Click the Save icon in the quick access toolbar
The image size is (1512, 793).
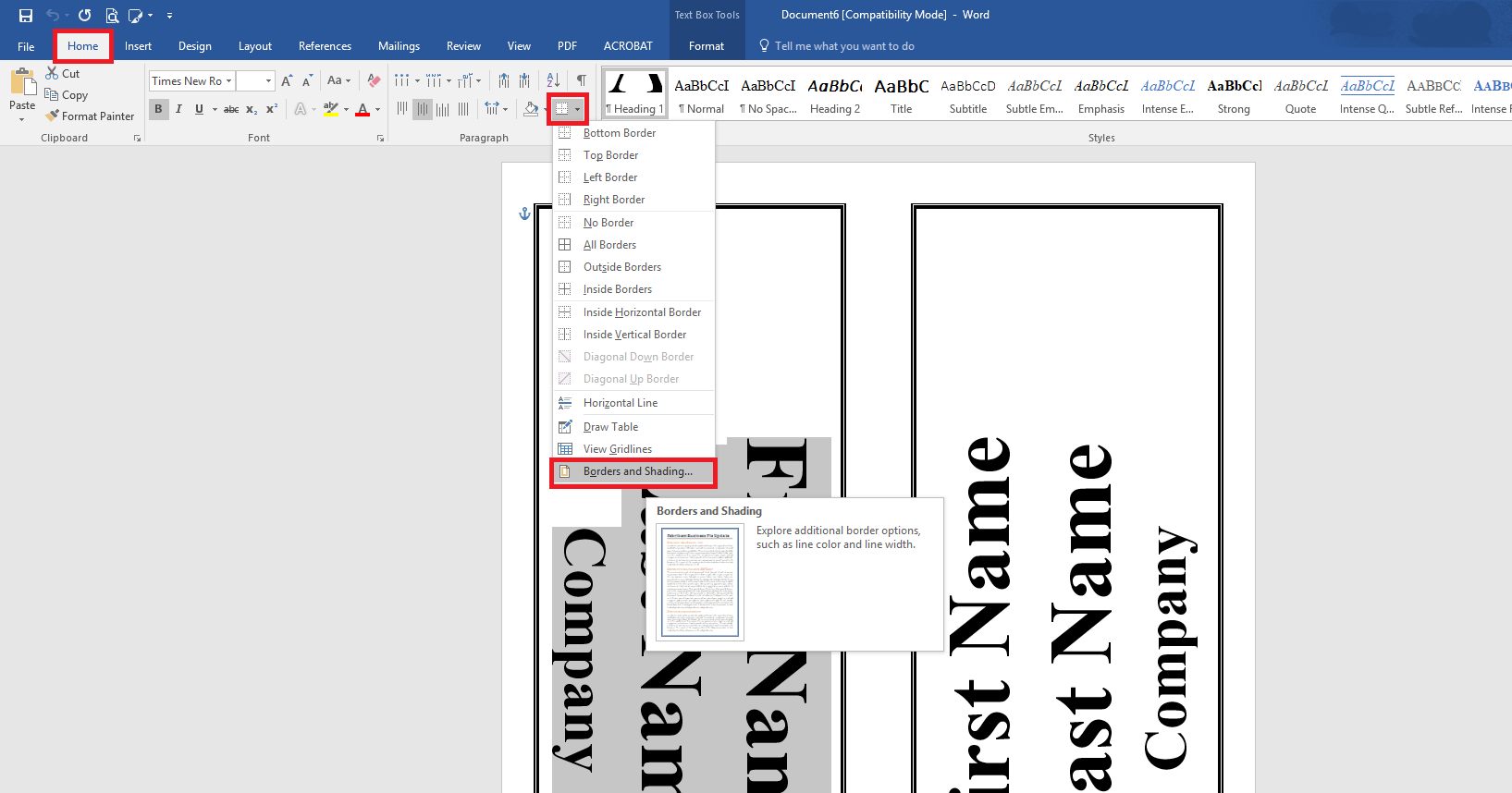[x=26, y=16]
